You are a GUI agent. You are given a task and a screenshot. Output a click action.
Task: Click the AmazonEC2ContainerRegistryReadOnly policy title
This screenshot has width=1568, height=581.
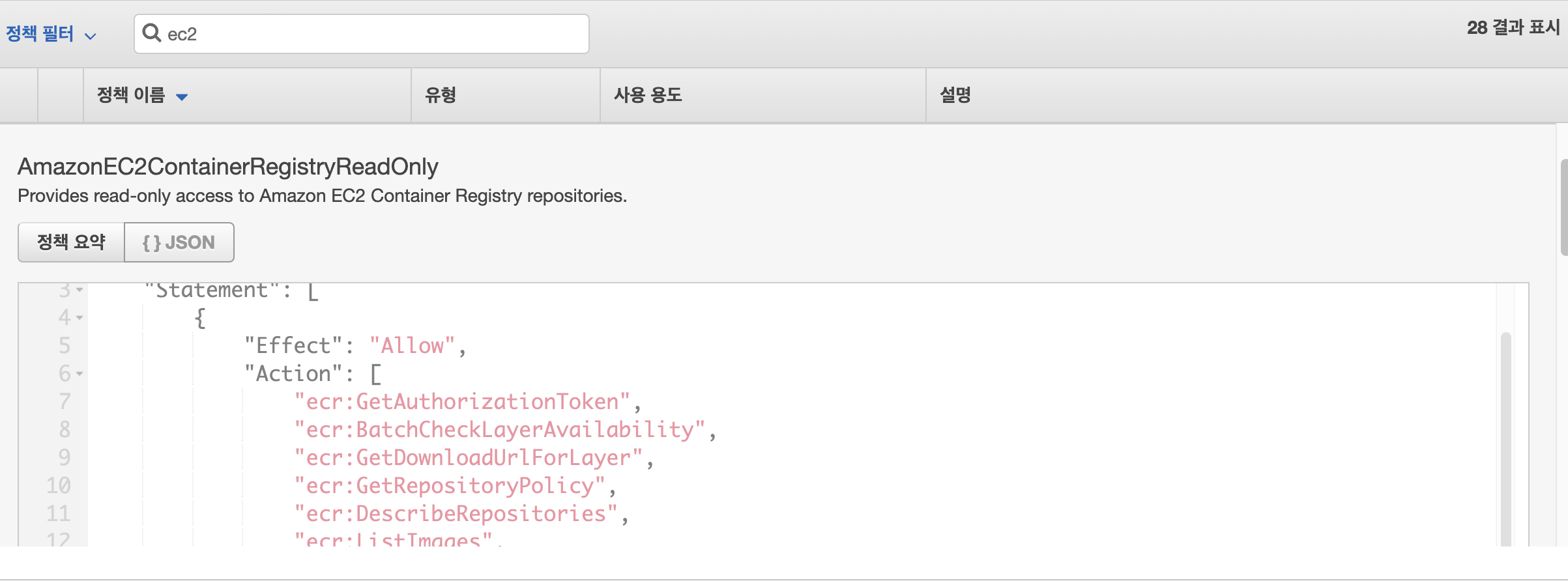click(228, 167)
